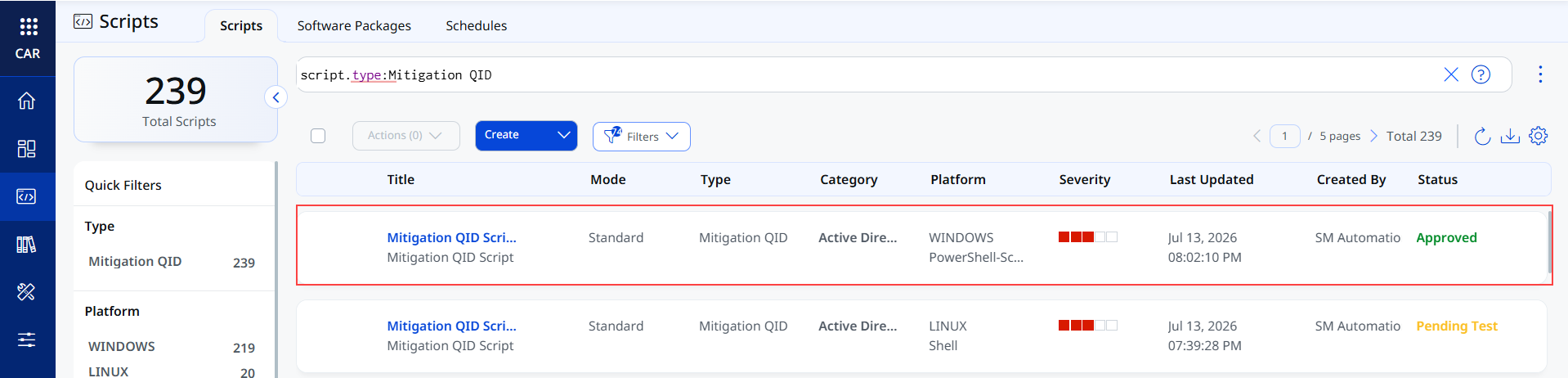The height and width of the screenshot is (378, 1568).
Task: Tick the select-all scripts checkbox
Action: [x=318, y=136]
